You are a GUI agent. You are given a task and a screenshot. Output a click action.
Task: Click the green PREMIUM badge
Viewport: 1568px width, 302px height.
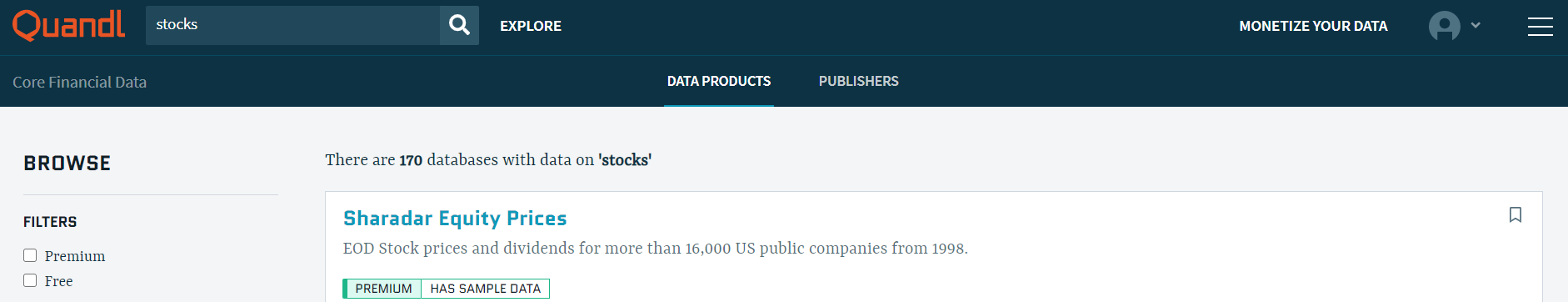click(382, 289)
